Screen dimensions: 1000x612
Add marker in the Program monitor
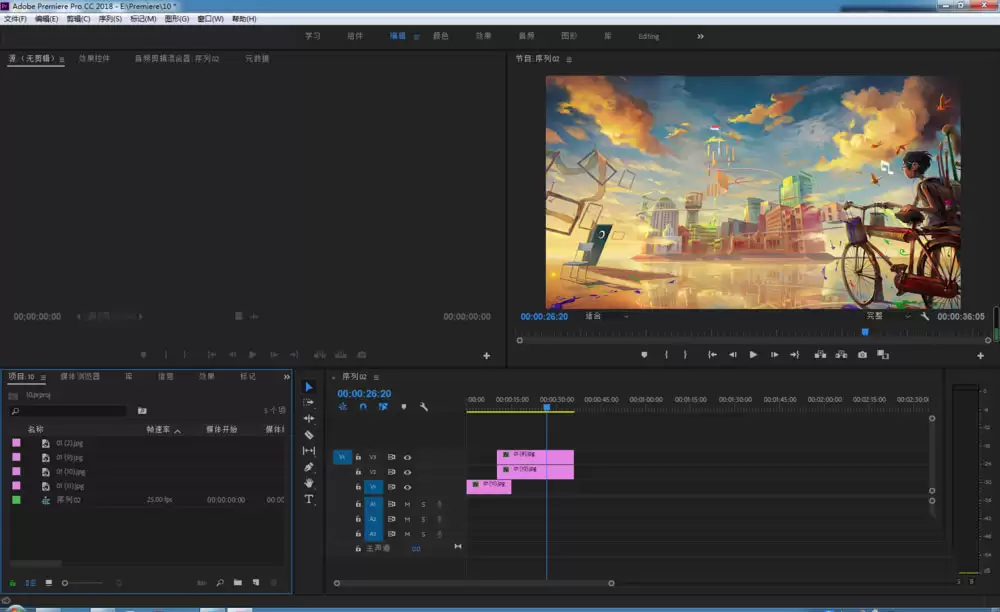[x=644, y=354]
